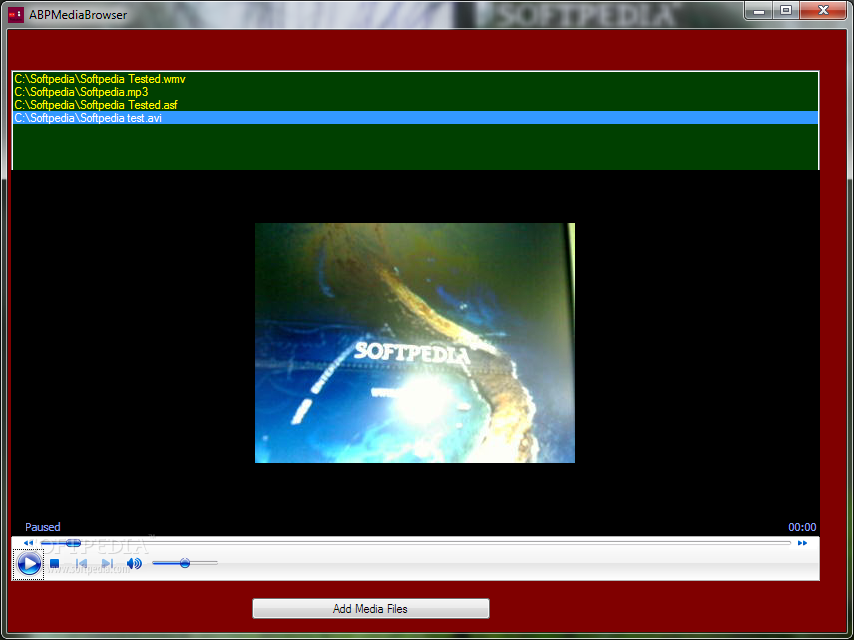Click the Add Media Files button
Viewport: 854px width, 640px height.
click(371, 608)
